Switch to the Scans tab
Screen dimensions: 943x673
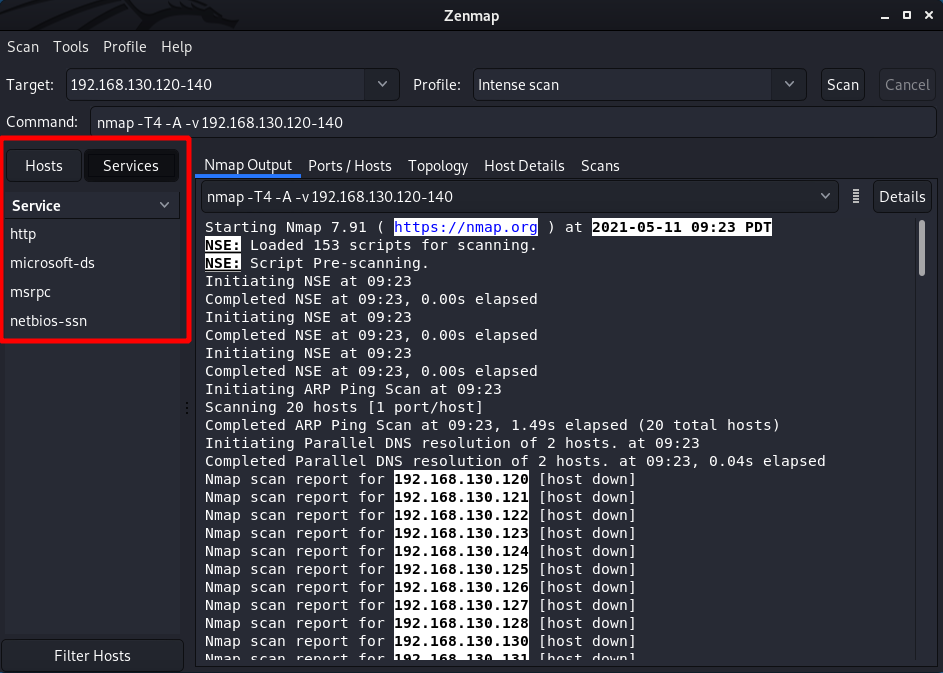tap(600, 166)
